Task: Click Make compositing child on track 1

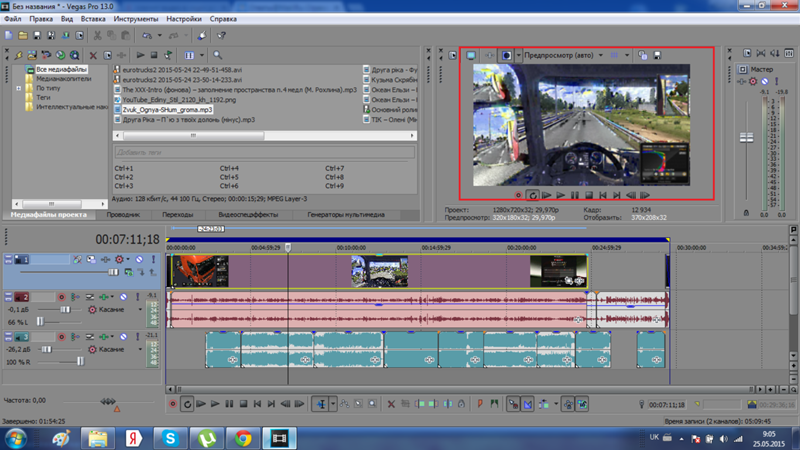Action: tap(141, 273)
